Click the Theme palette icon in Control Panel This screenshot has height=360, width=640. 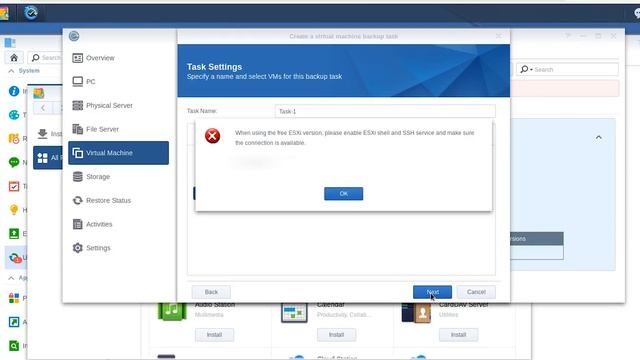coord(14,115)
